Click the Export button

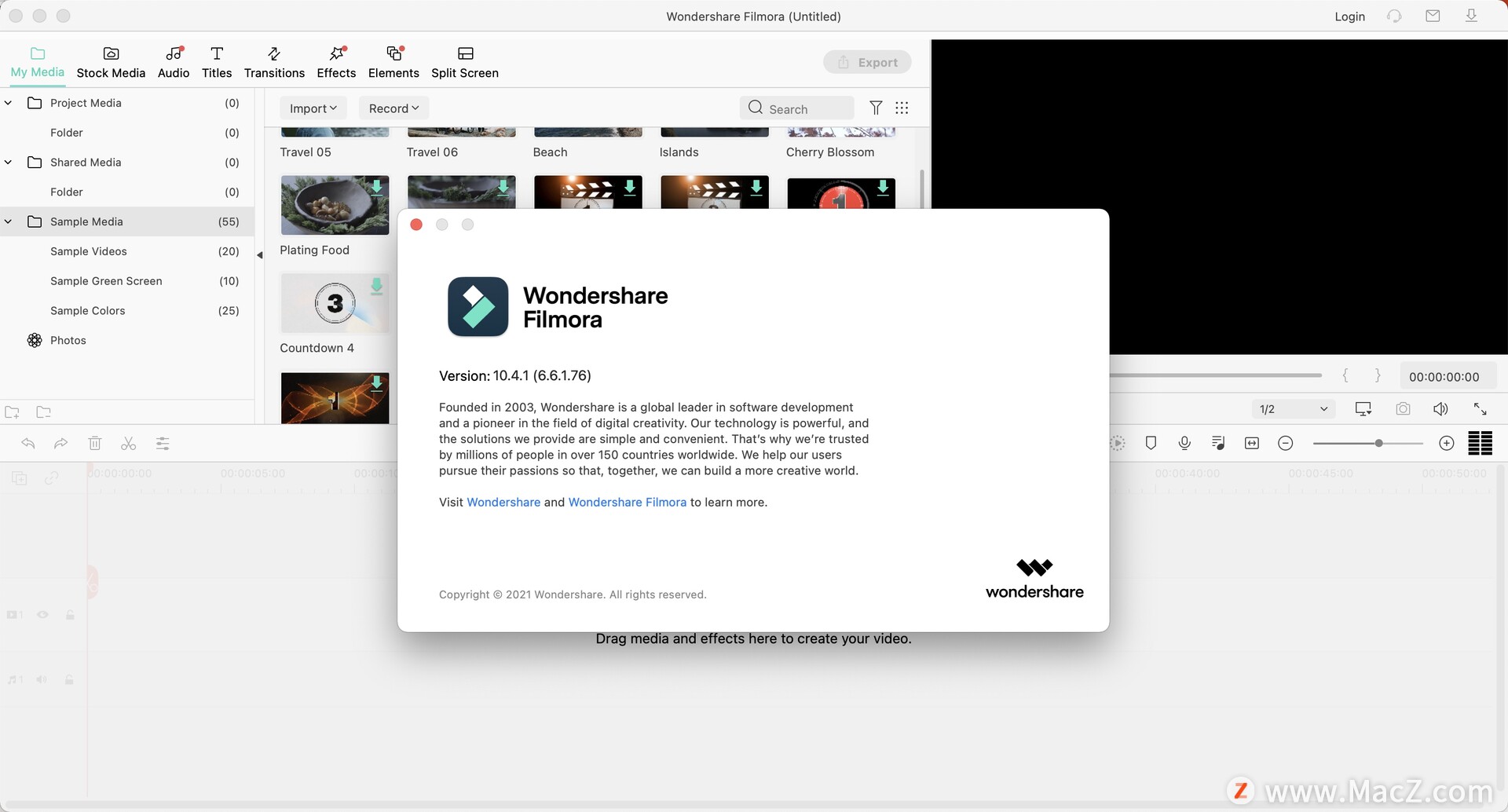point(867,62)
